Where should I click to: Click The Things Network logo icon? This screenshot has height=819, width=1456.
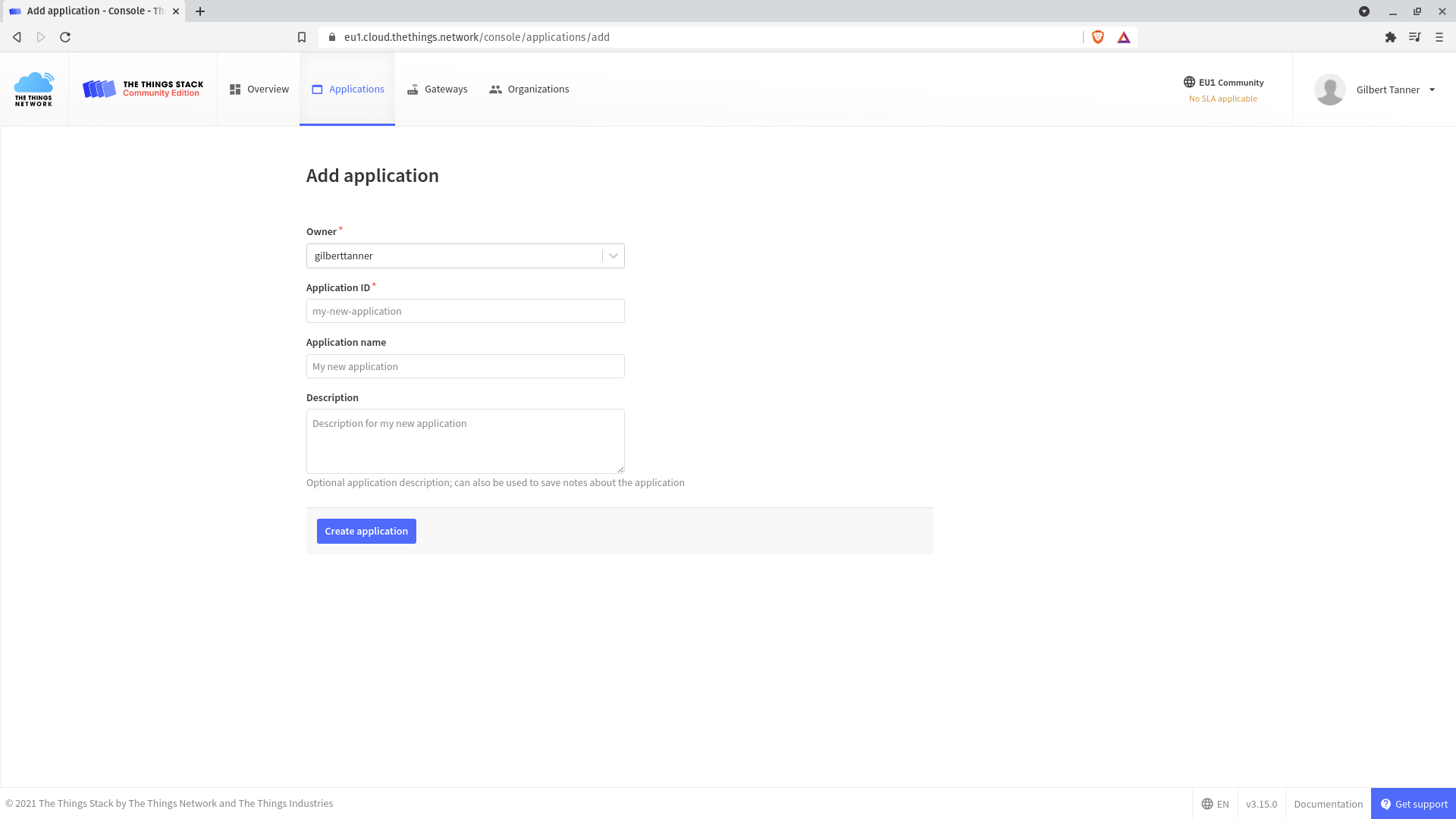coord(33,89)
